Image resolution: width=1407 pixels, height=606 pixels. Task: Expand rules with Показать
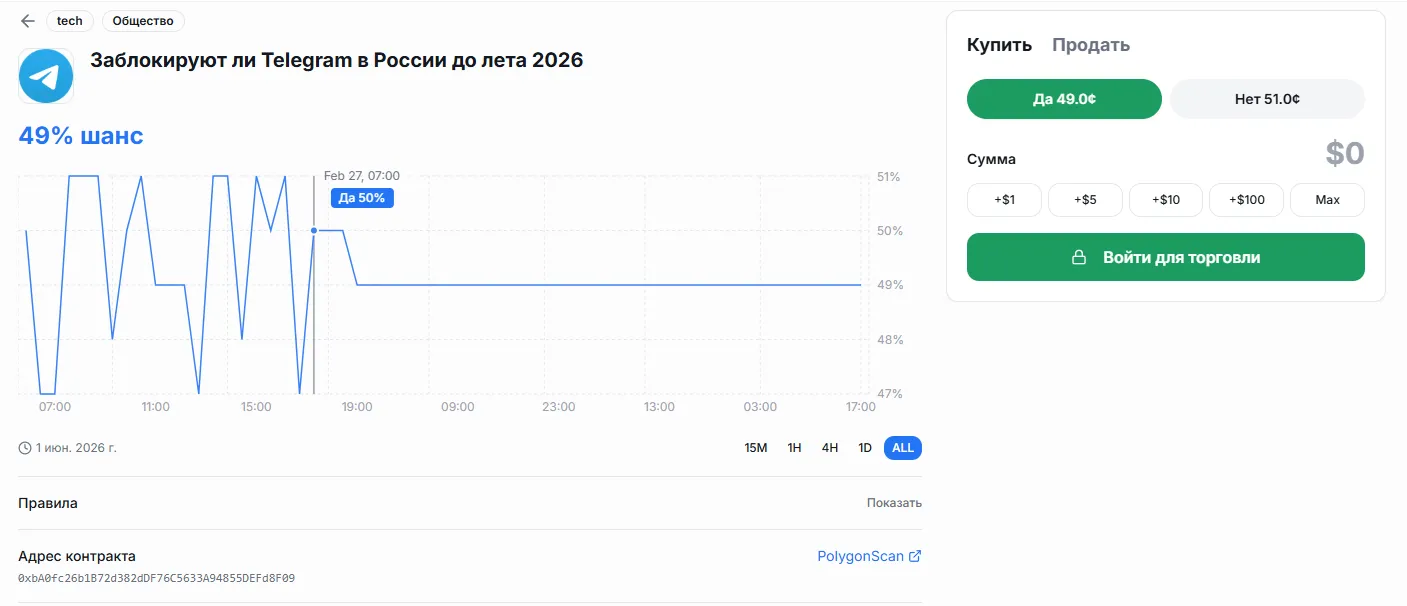pyautogui.click(x=894, y=503)
